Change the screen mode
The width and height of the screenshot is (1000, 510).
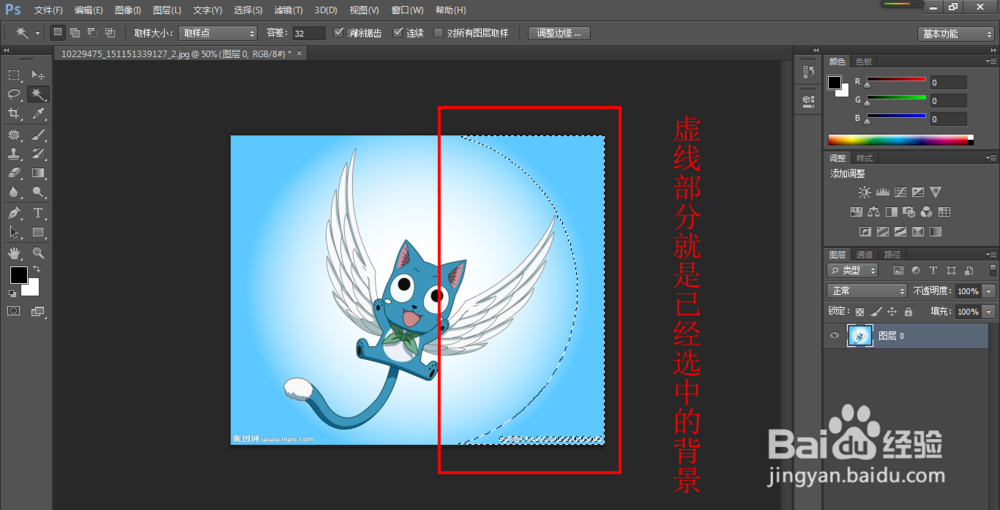coord(38,311)
